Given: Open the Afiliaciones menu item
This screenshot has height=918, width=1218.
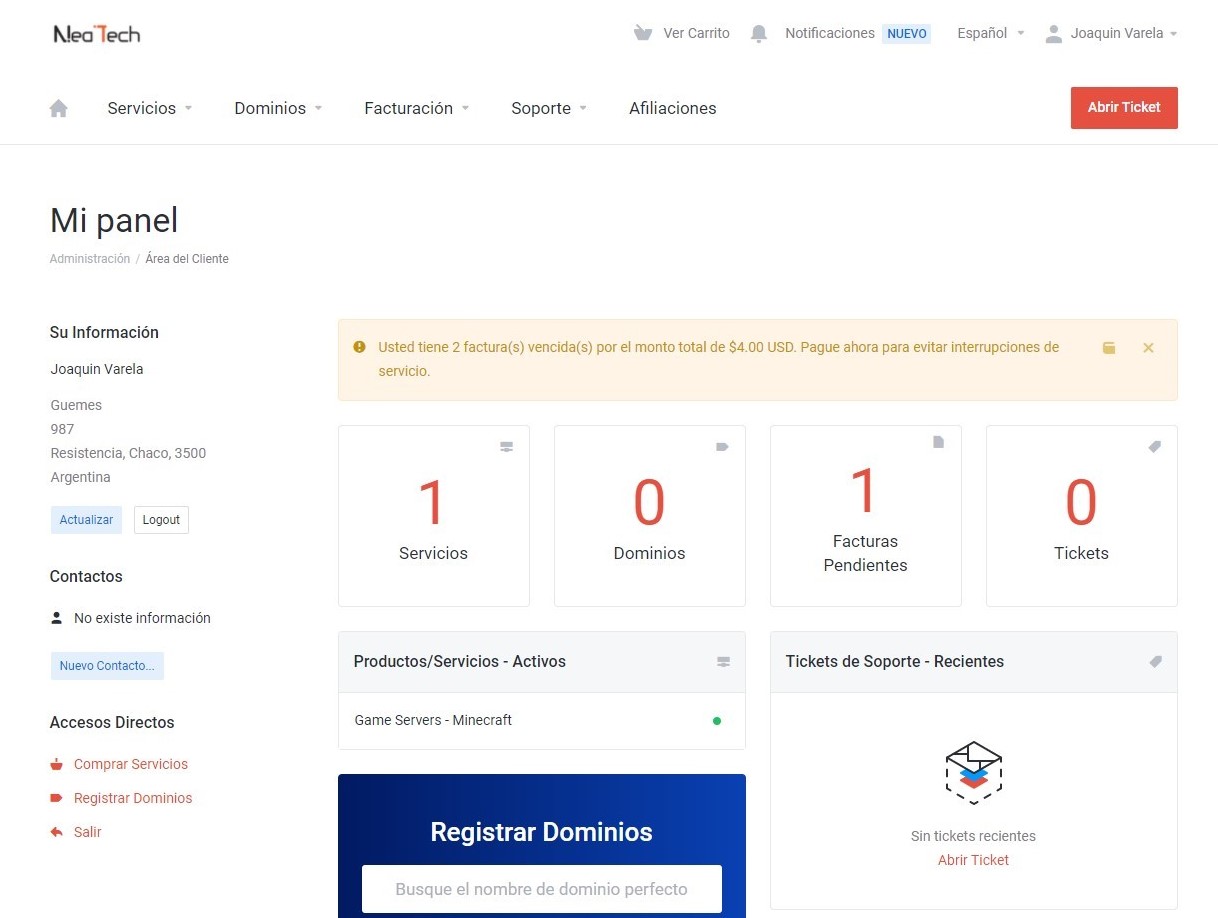Looking at the screenshot, I should [673, 108].
